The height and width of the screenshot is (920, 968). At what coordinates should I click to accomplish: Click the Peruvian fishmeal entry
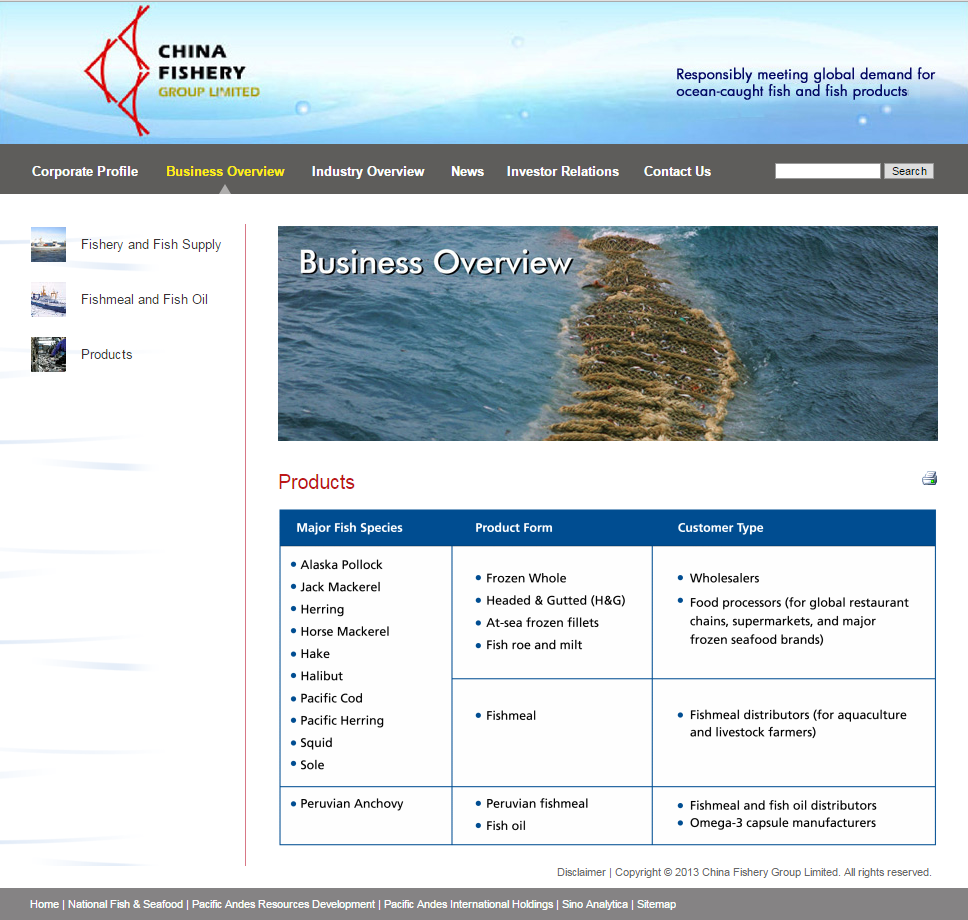pyautogui.click(x=537, y=803)
